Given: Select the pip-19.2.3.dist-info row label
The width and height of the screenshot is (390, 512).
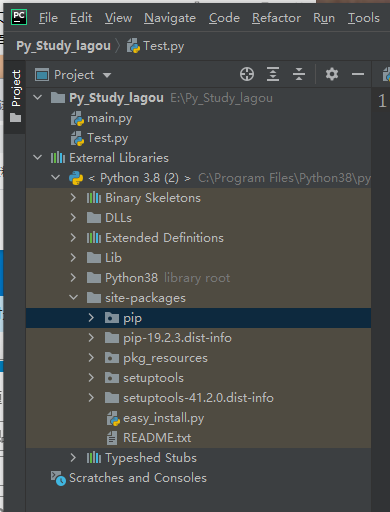Looking at the screenshot, I should 177,338.
